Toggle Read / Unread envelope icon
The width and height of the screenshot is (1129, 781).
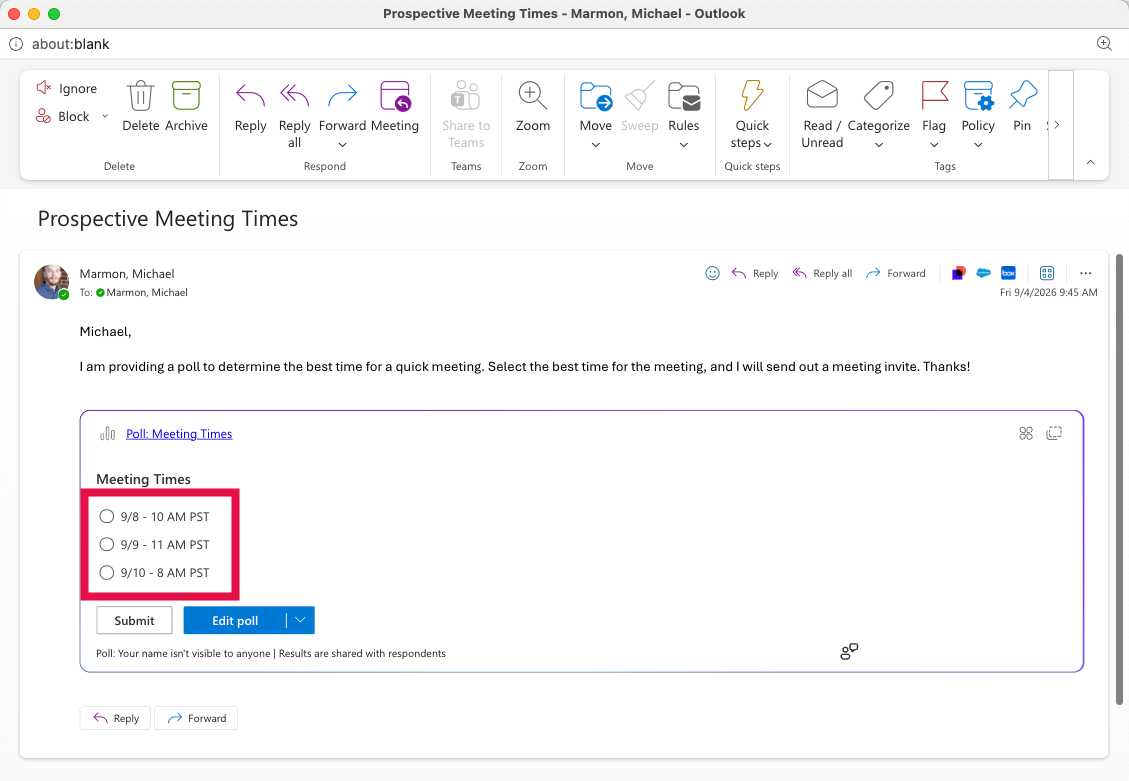pos(822,94)
